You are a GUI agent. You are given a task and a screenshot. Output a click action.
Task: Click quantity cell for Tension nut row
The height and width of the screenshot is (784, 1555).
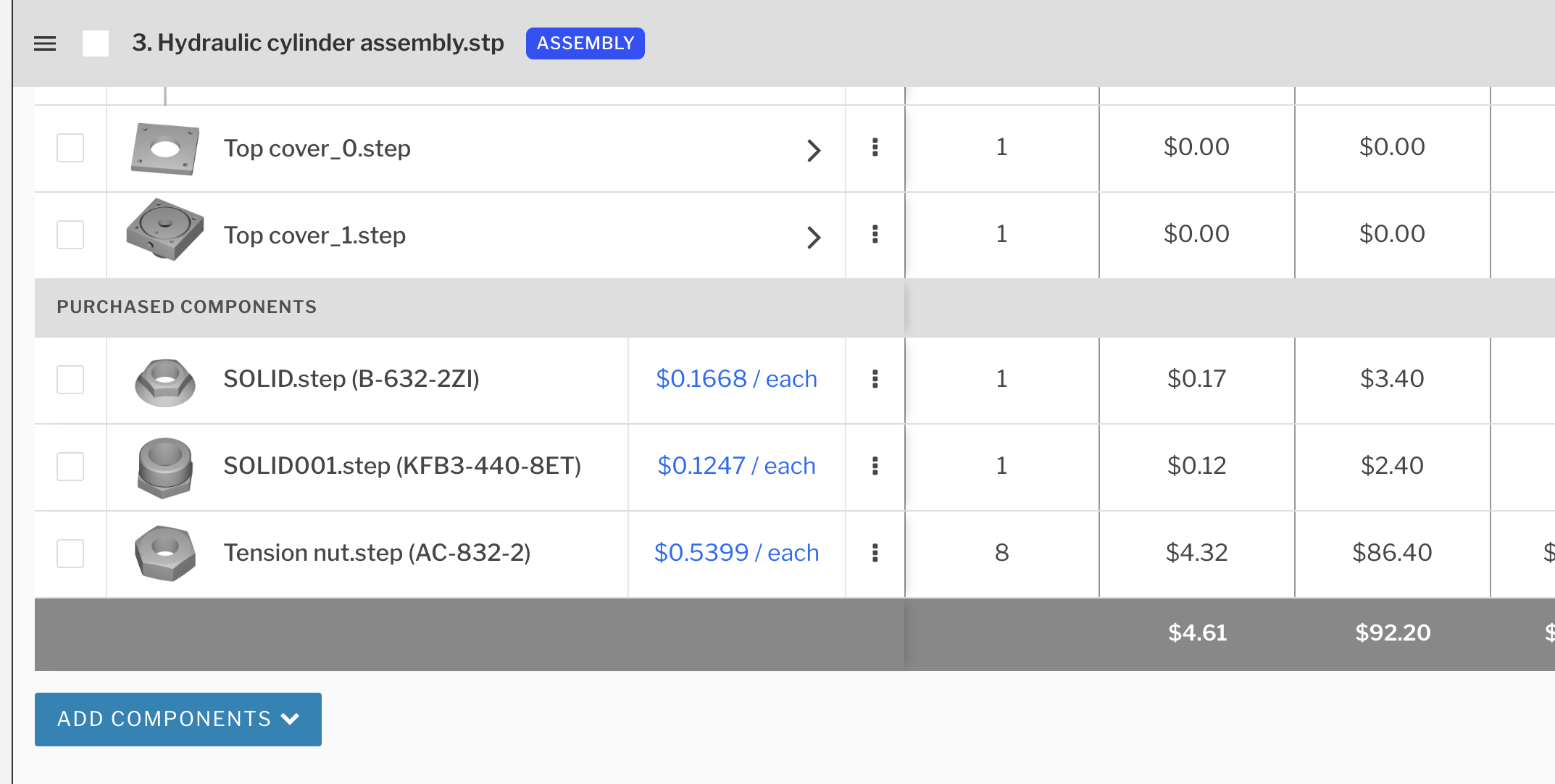tap(1001, 553)
